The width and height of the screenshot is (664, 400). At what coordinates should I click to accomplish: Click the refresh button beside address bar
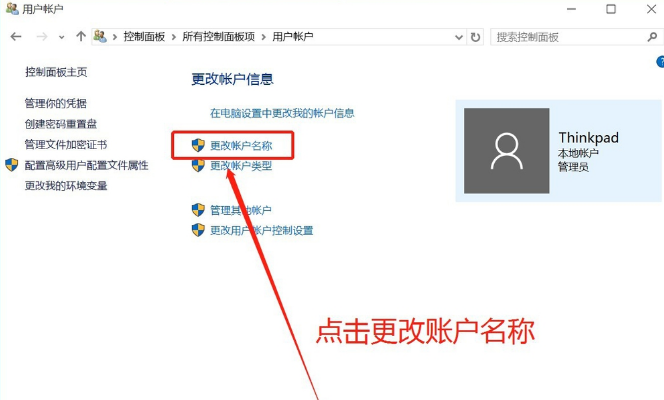(x=475, y=36)
